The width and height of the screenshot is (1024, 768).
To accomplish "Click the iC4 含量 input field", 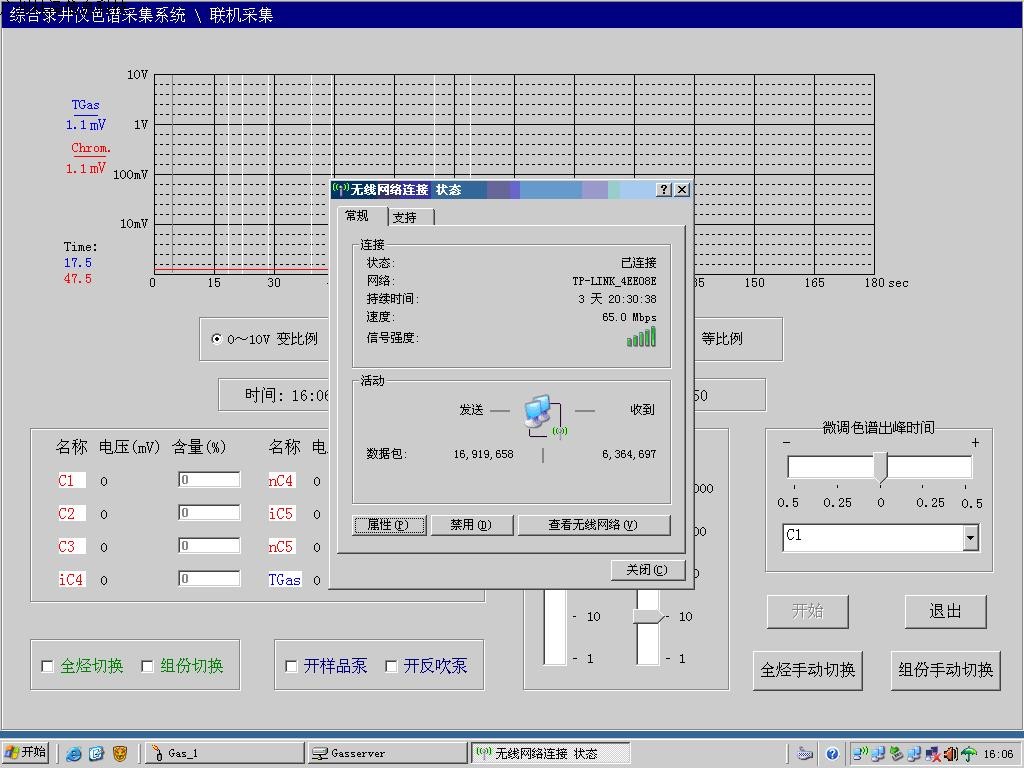I will click(x=210, y=579).
